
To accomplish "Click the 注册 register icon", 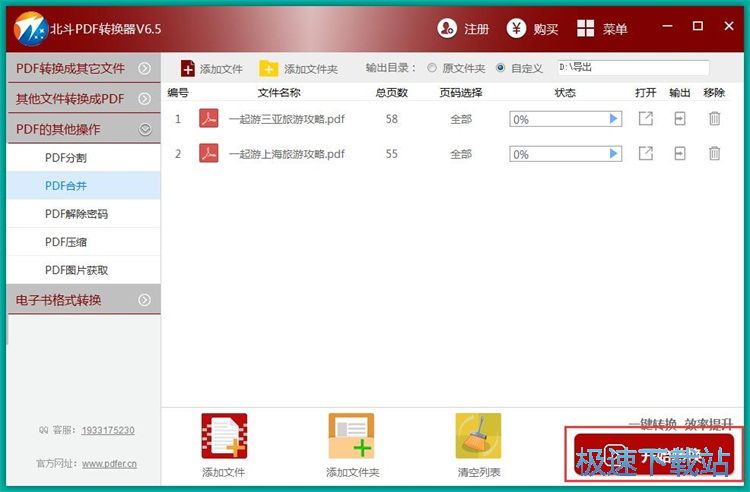I will tap(447, 29).
